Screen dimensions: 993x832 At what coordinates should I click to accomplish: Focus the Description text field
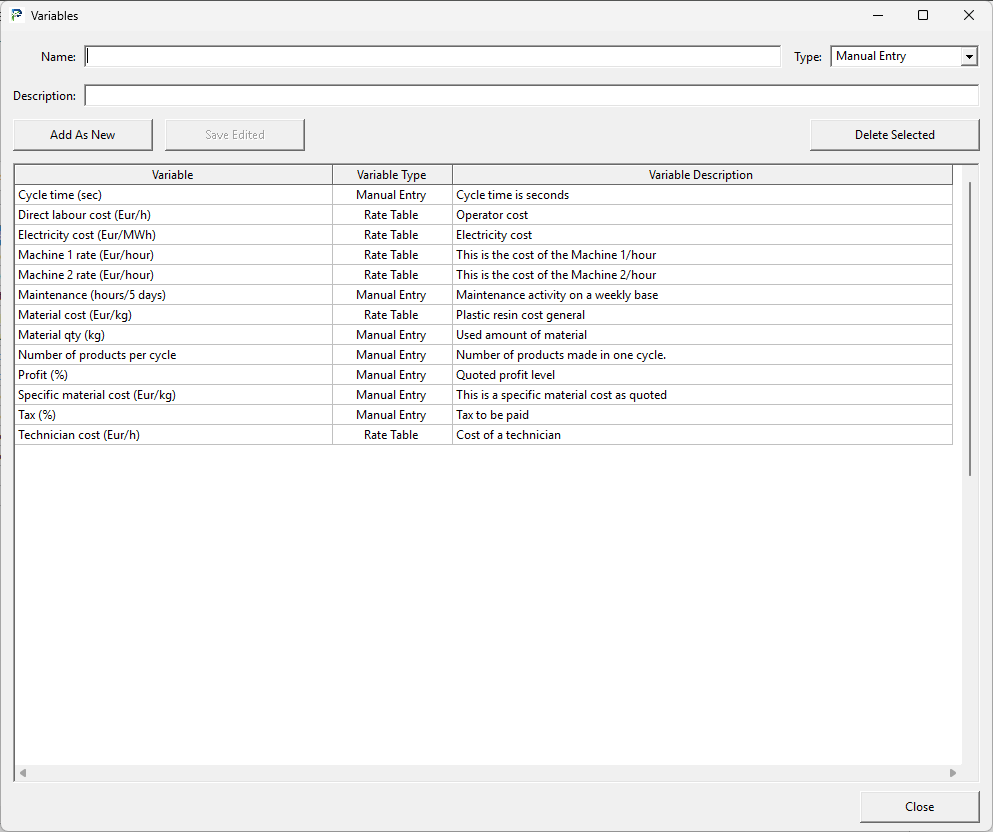coord(530,96)
